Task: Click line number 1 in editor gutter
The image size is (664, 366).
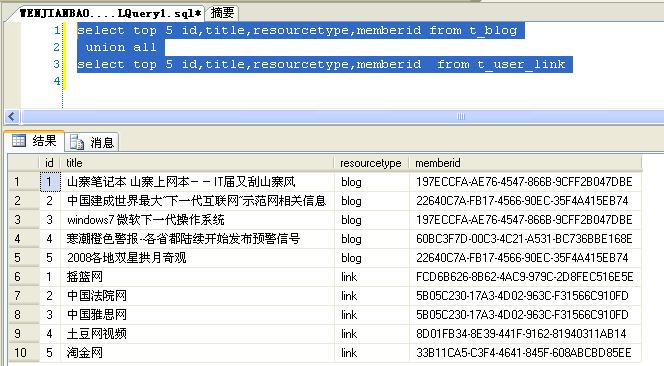Action: (x=57, y=30)
